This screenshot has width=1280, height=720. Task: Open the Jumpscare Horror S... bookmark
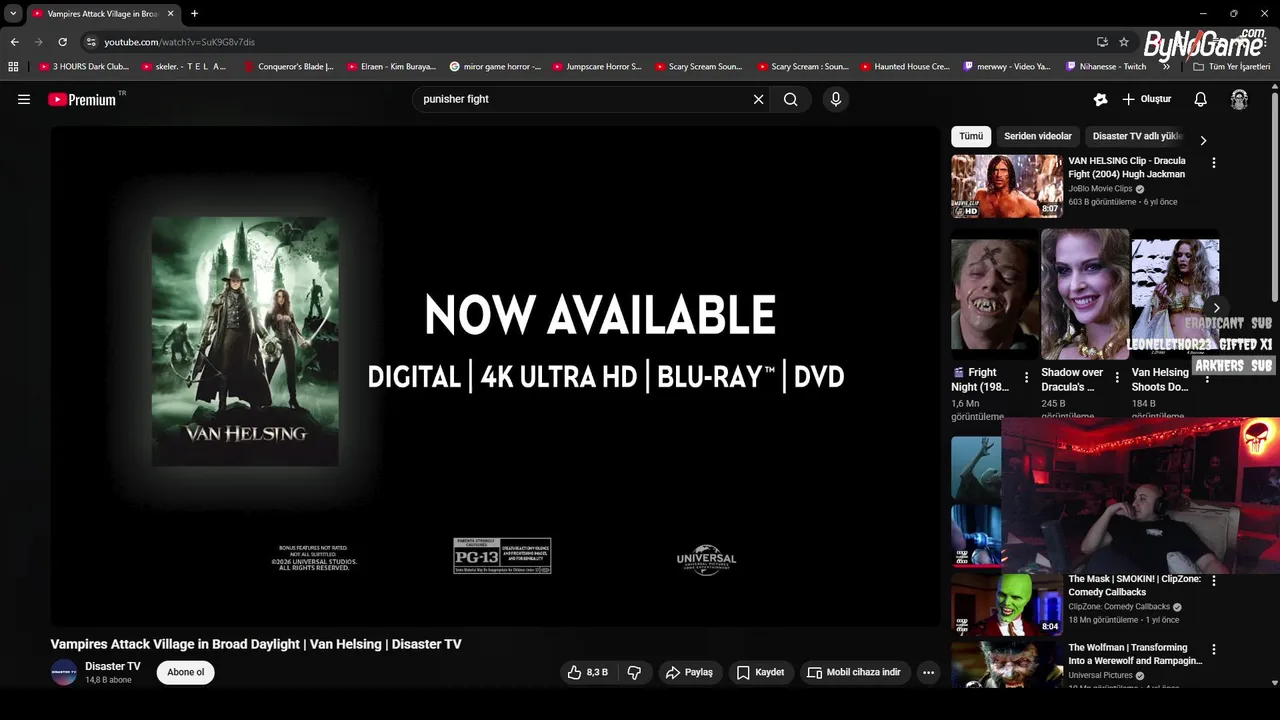point(597,67)
